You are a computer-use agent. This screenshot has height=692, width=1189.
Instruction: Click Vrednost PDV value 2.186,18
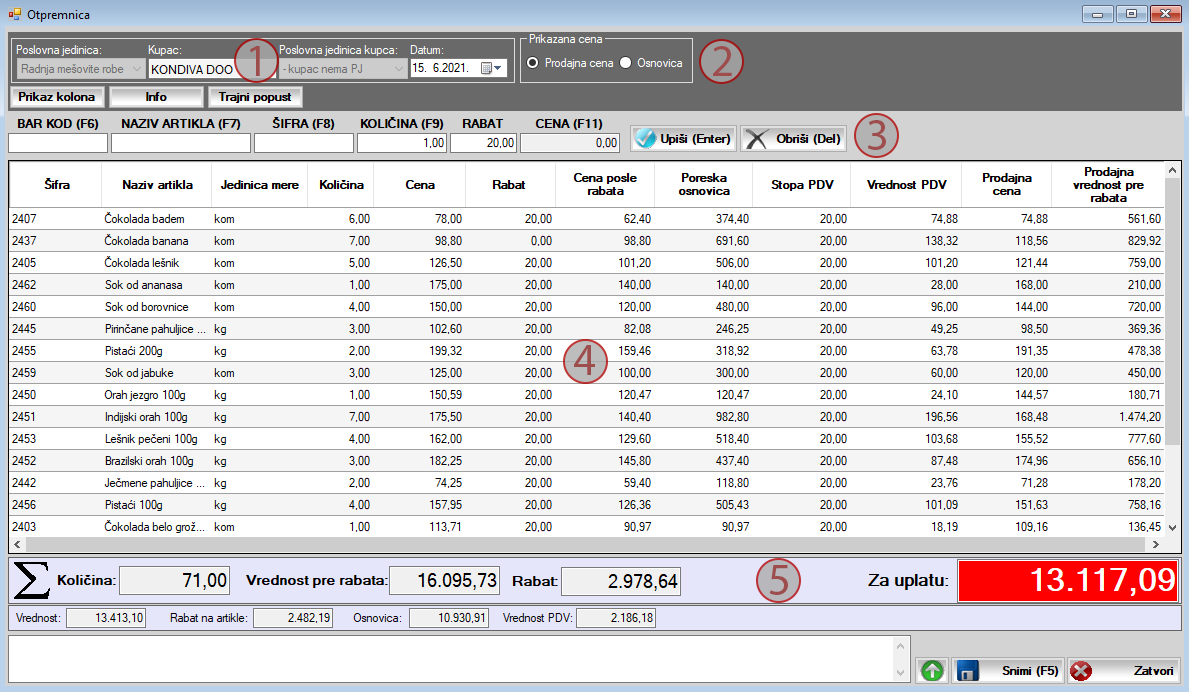point(616,618)
